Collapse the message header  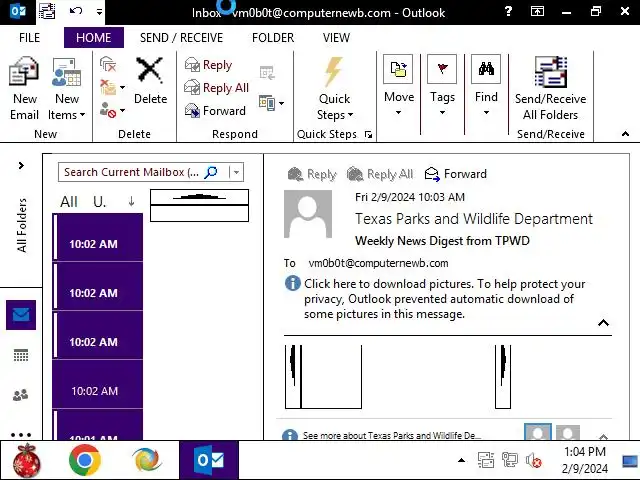(x=603, y=323)
